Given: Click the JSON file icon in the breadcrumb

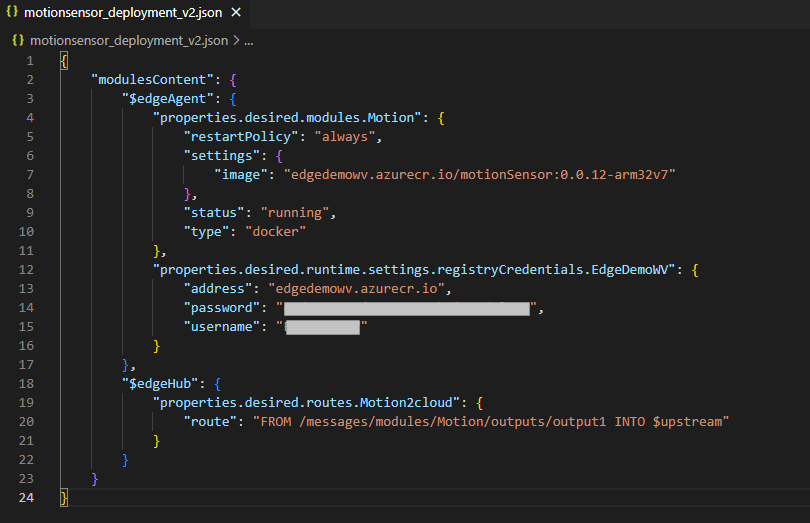Looking at the screenshot, I should pos(18,41).
